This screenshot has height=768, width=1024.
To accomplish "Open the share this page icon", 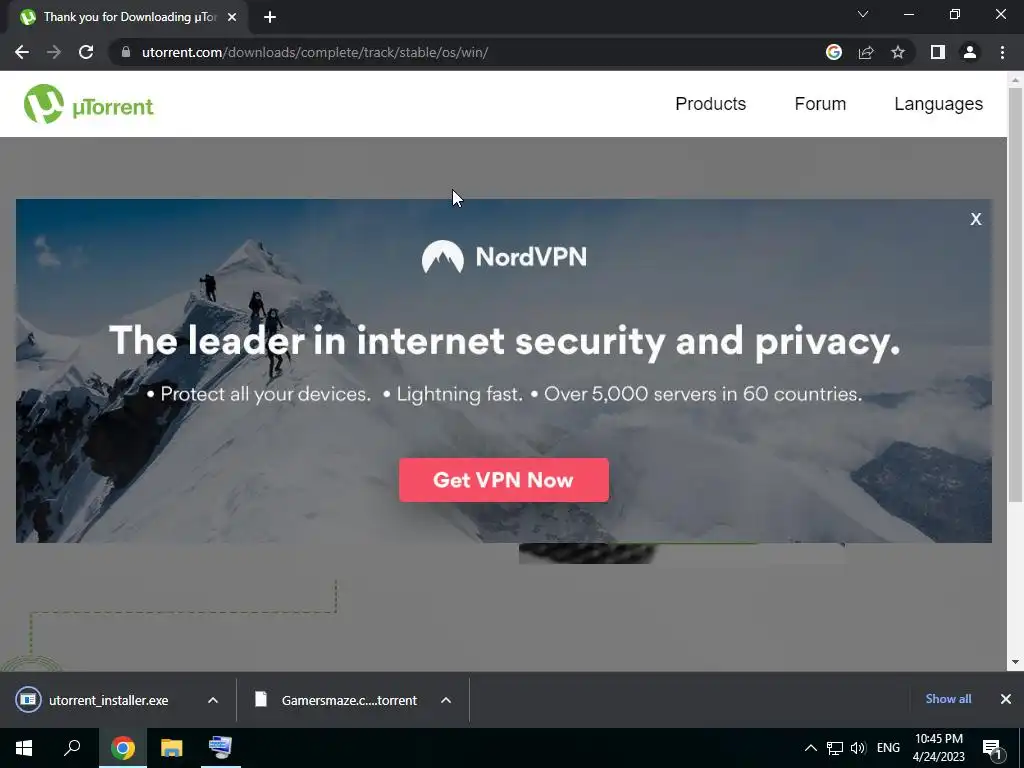I will [x=866, y=52].
